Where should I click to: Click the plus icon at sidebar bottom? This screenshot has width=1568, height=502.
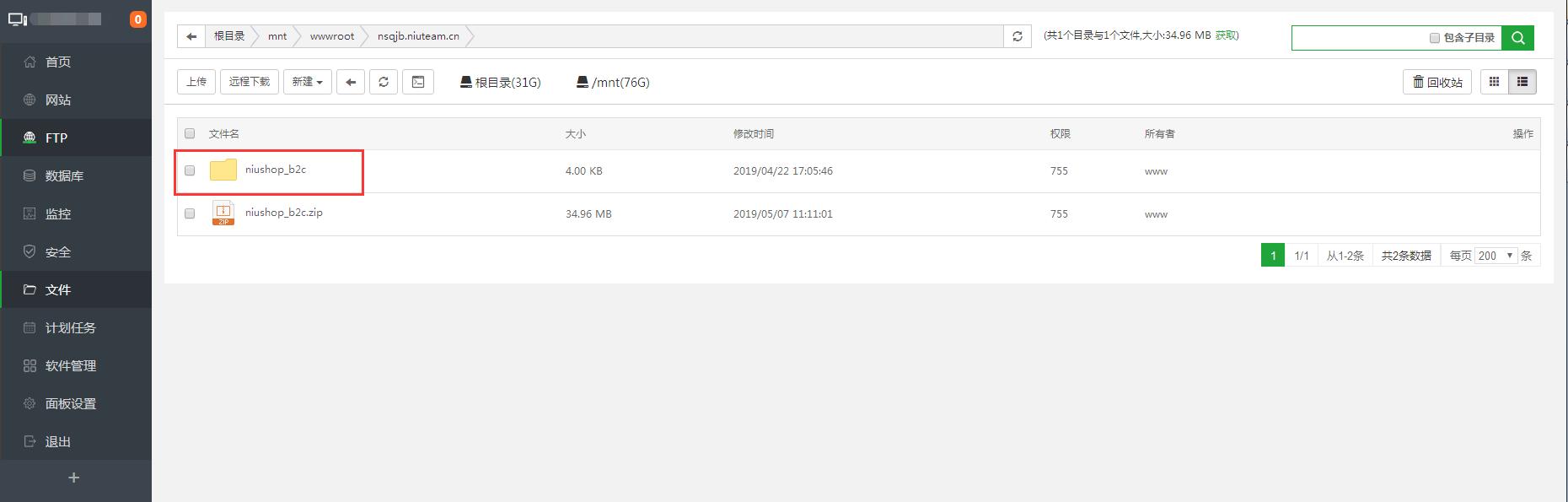click(74, 478)
